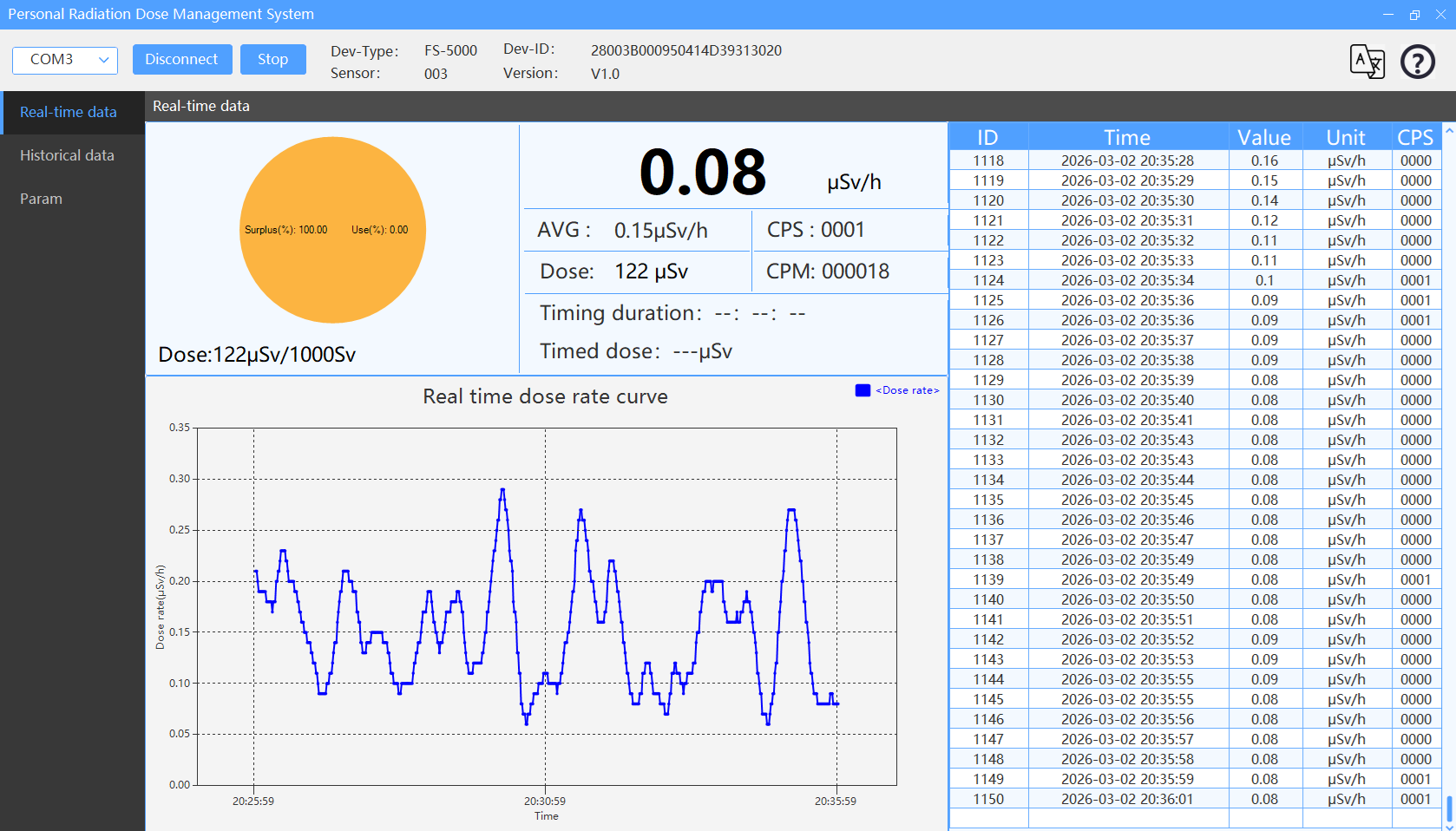Select the last row ID 1150

click(988, 799)
